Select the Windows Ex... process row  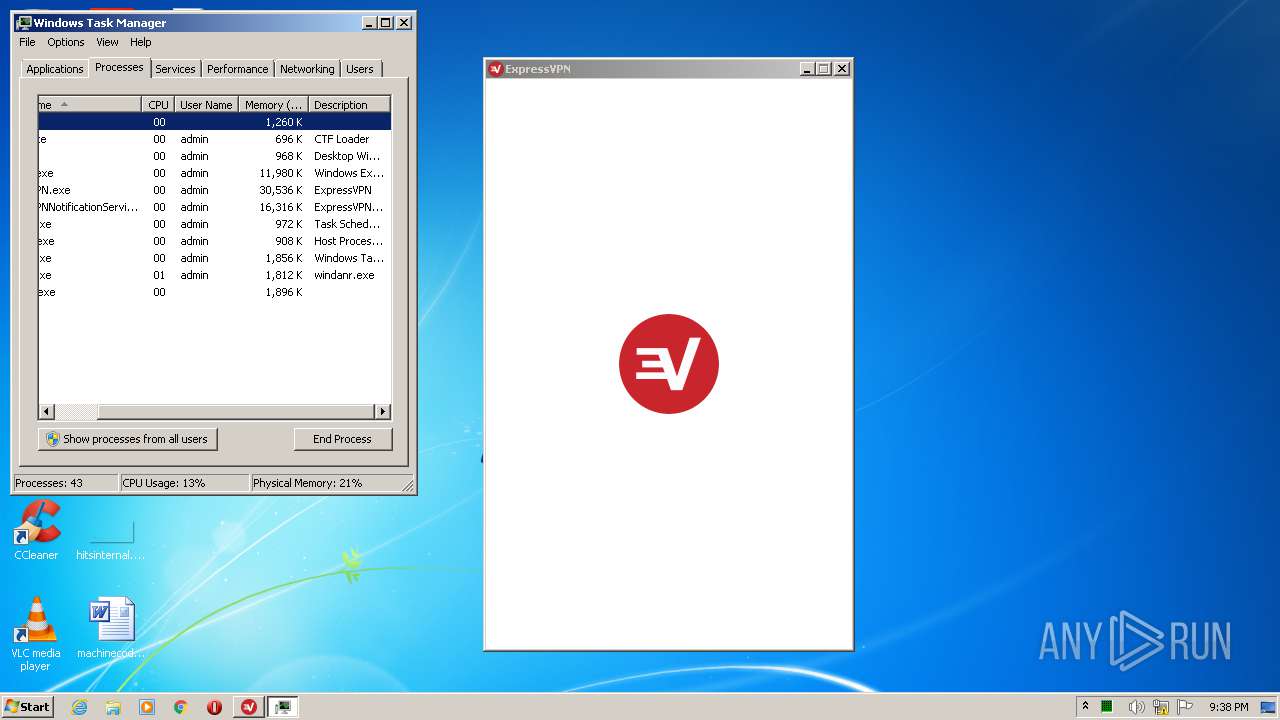tap(214, 173)
